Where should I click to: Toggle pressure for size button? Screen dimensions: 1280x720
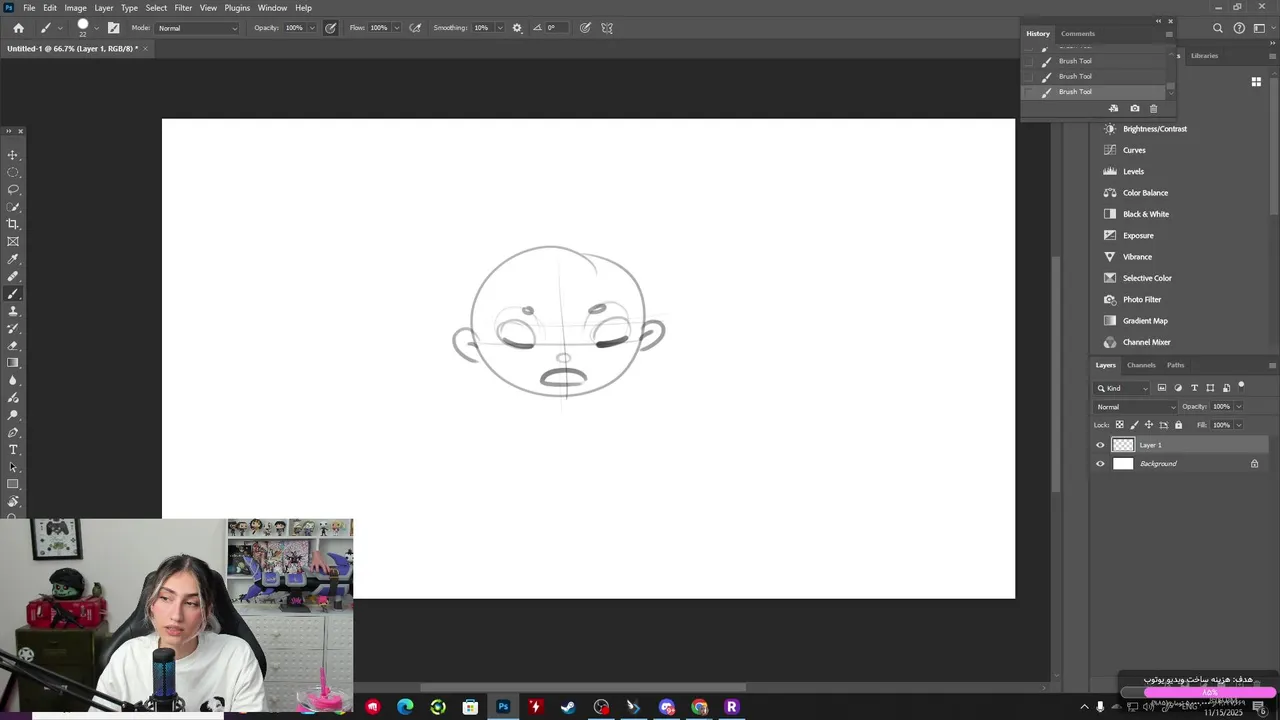coord(585,28)
